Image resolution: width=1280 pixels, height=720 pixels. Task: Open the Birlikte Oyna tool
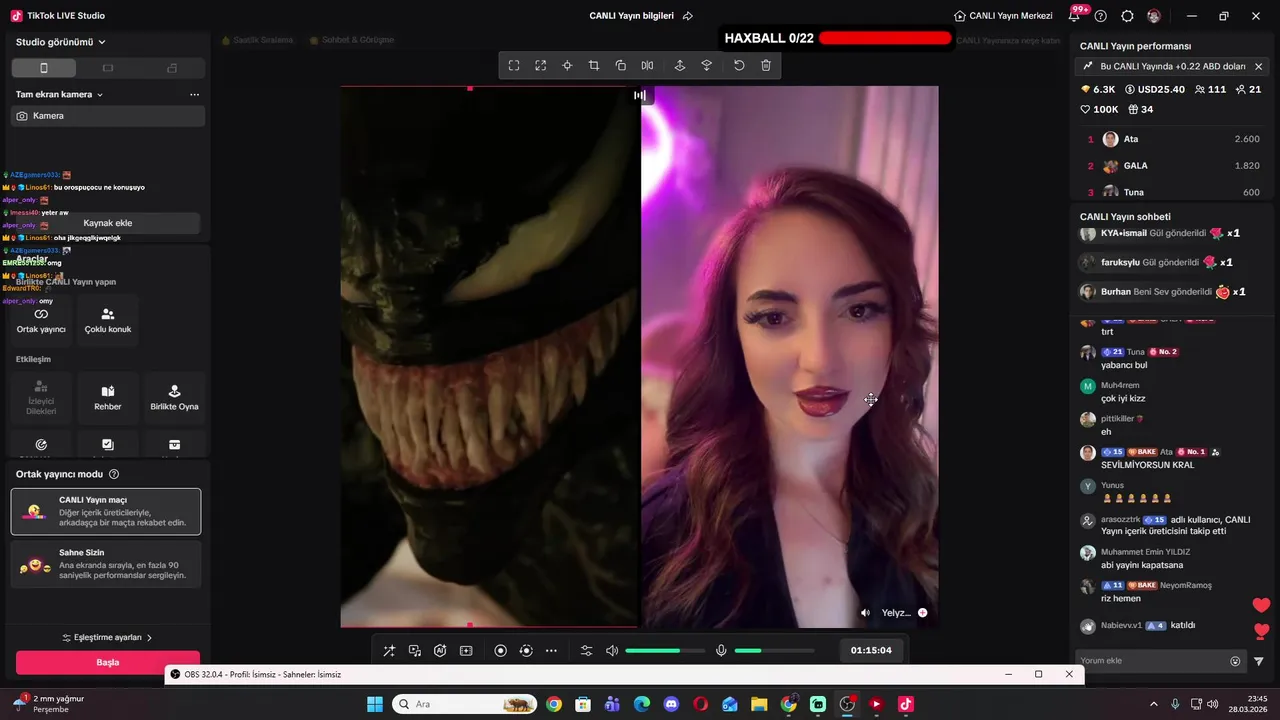tap(174, 397)
